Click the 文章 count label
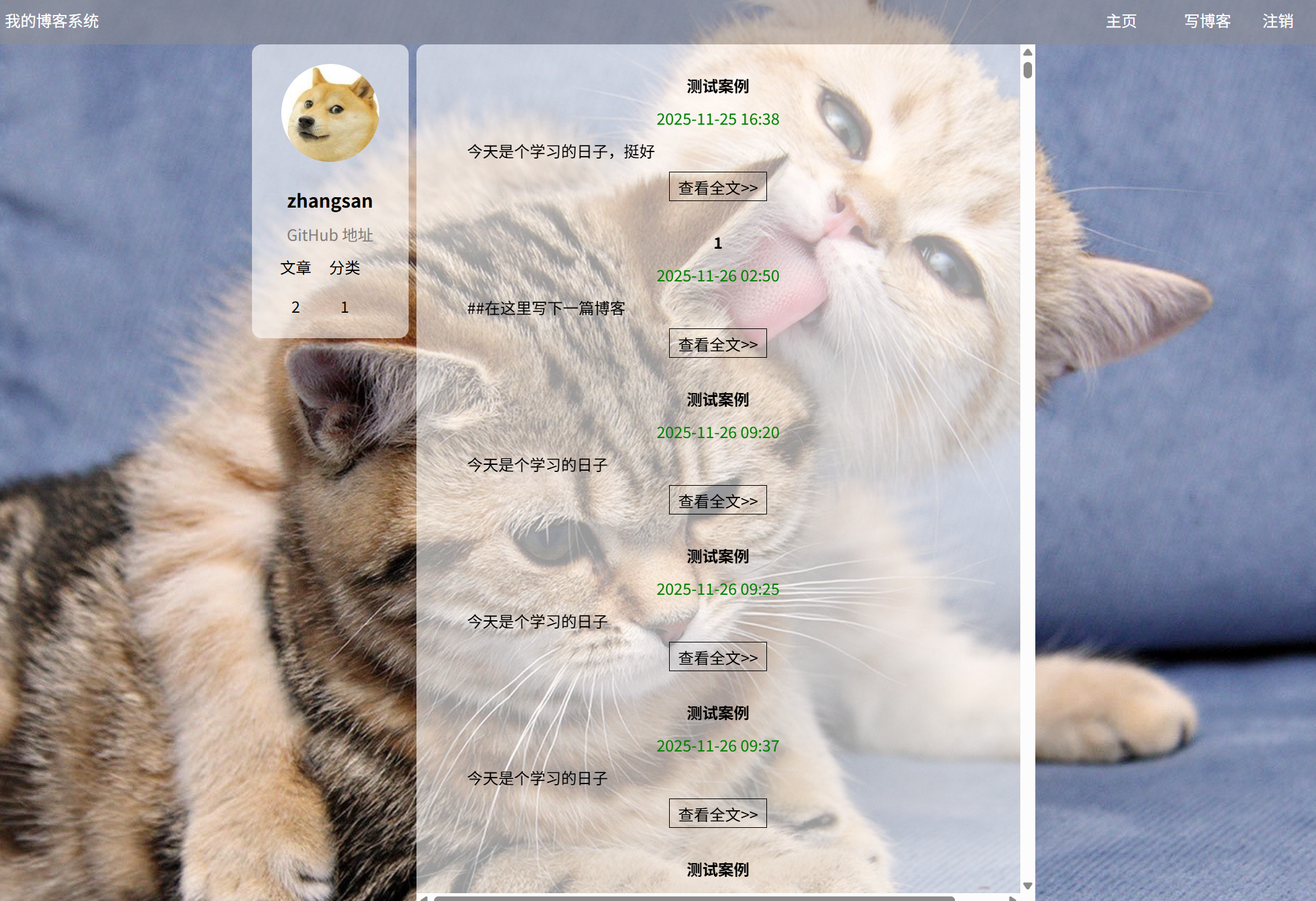 pyautogui.click(x=296, y=268)
